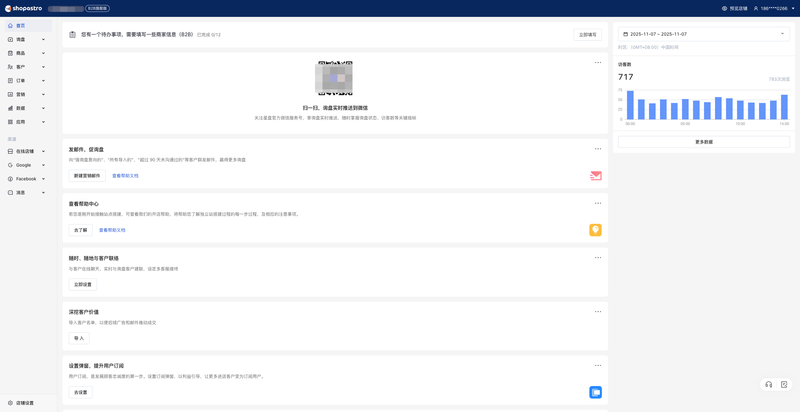Screen dimensions: 800x412
Task: Expand the 数据 menu chevron
Action: (x=43, y=108)
